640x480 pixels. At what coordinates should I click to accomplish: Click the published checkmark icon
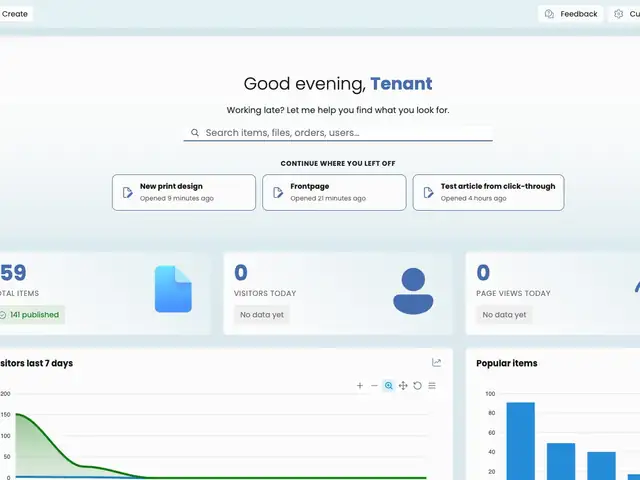click(3, 315)
